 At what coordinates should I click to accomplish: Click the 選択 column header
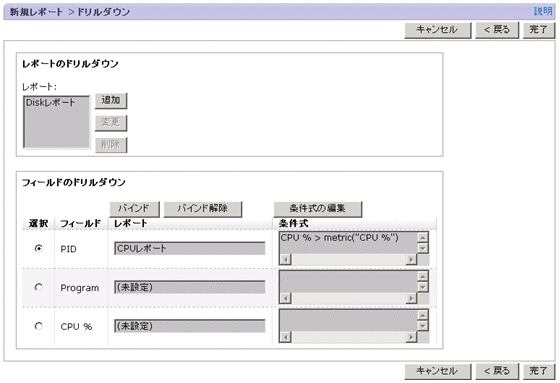38,224
